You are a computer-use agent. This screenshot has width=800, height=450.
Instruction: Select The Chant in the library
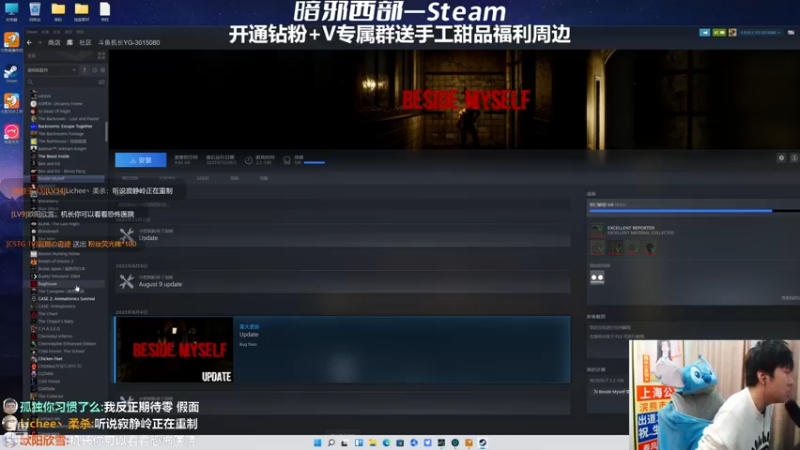pyautogui.click(x=47, y=314)
